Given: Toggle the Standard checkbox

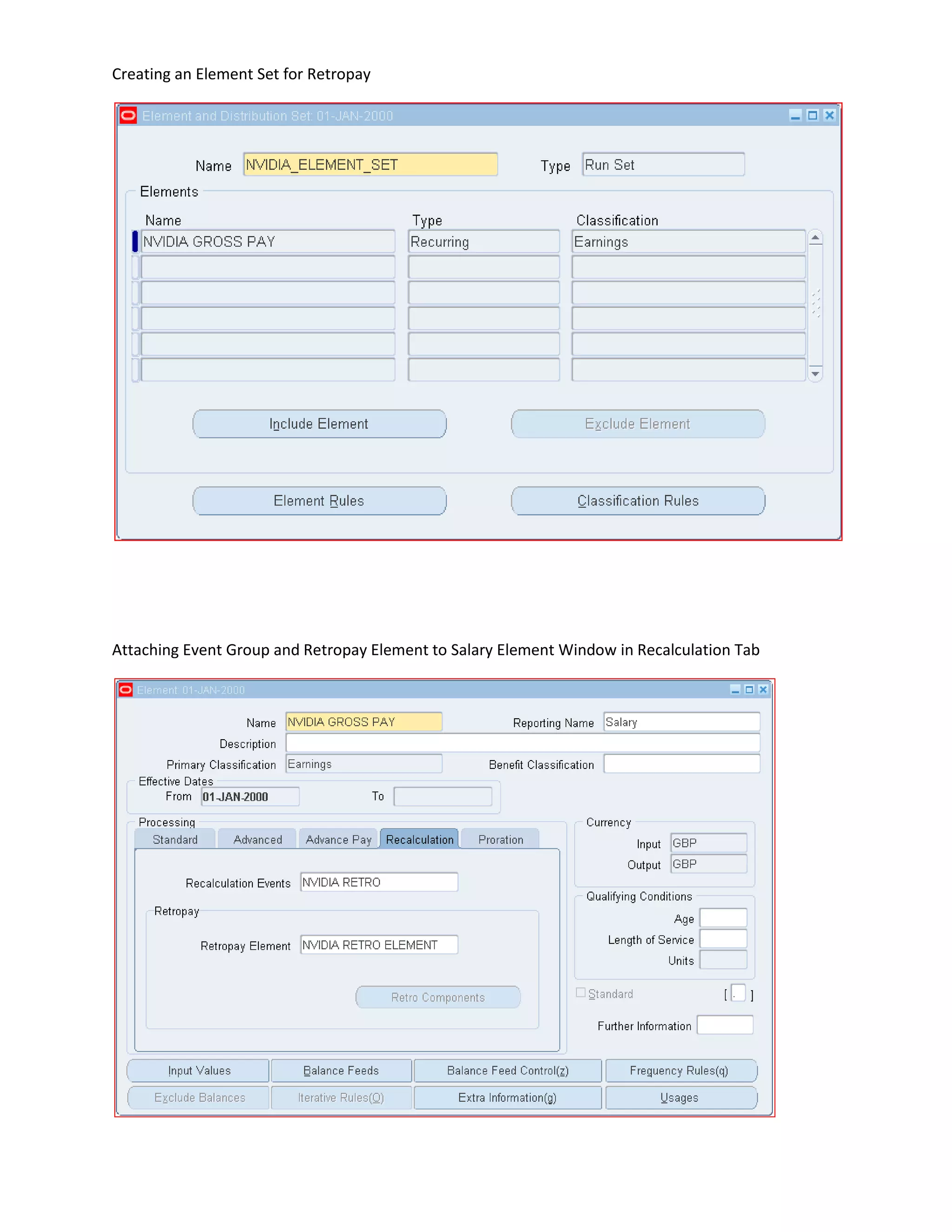Looking at the screenshot, I should click(x=580, y=993).
